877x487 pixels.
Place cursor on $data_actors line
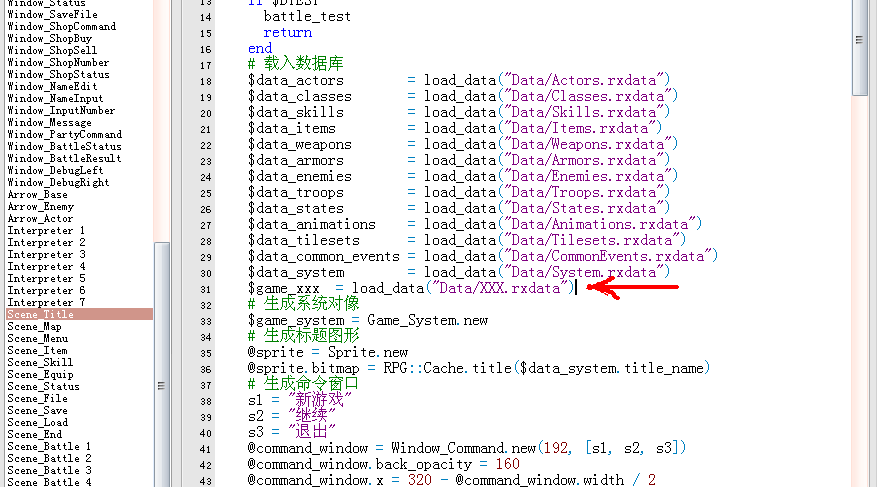click(459, 81)
